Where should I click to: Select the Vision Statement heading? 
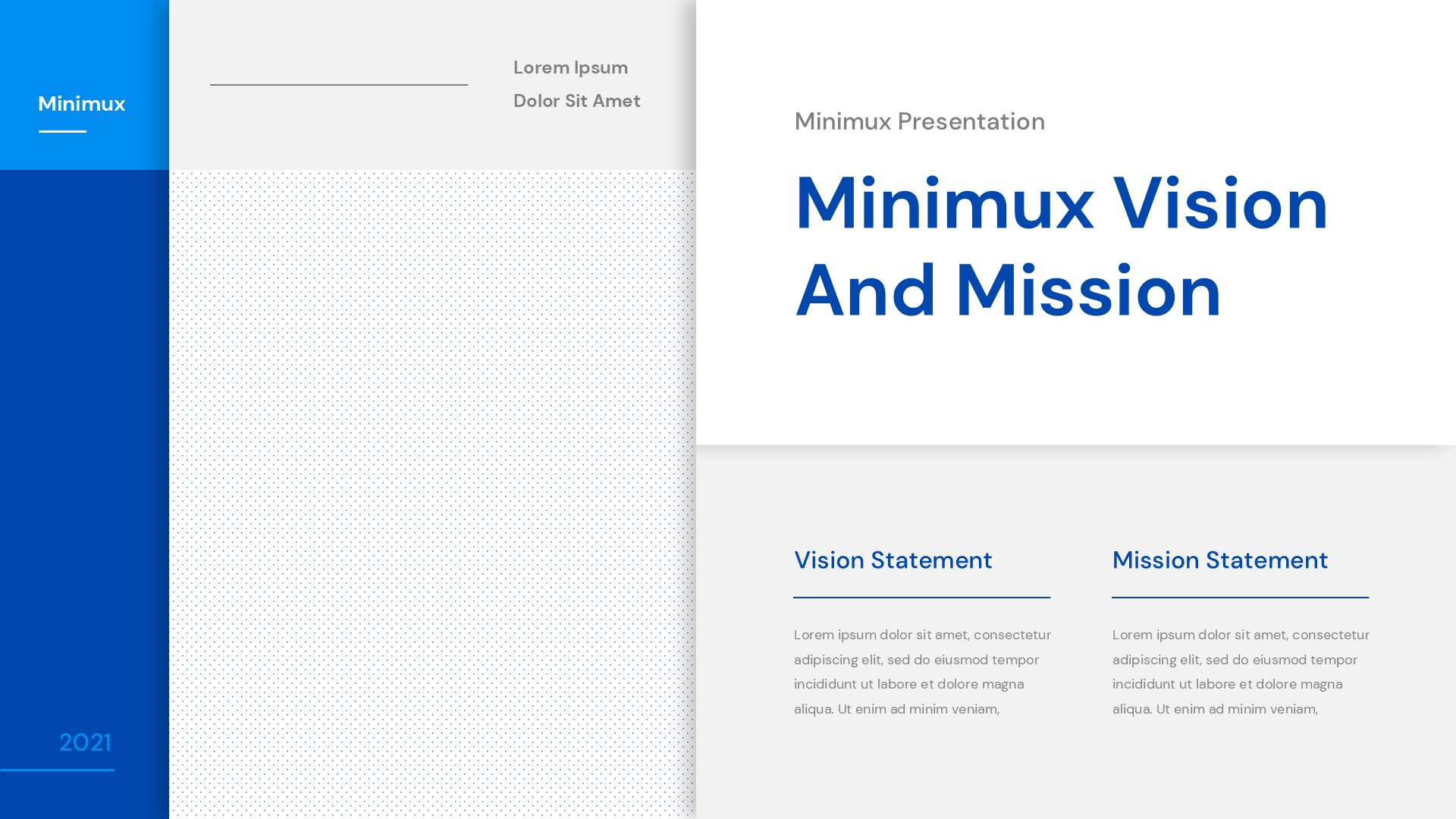[893, 560]
